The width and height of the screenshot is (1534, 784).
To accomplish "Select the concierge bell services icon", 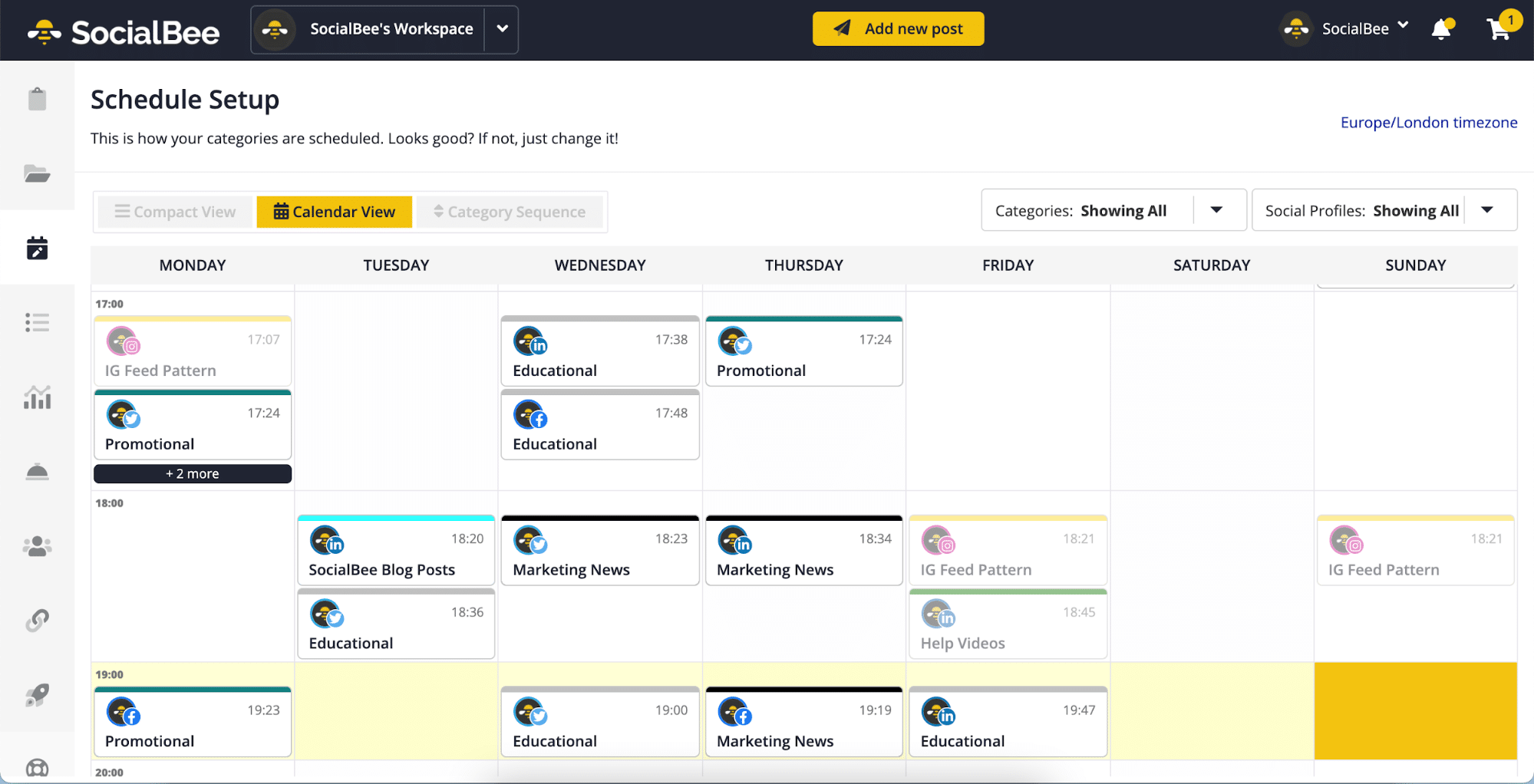I will click(x=37, y=471).
